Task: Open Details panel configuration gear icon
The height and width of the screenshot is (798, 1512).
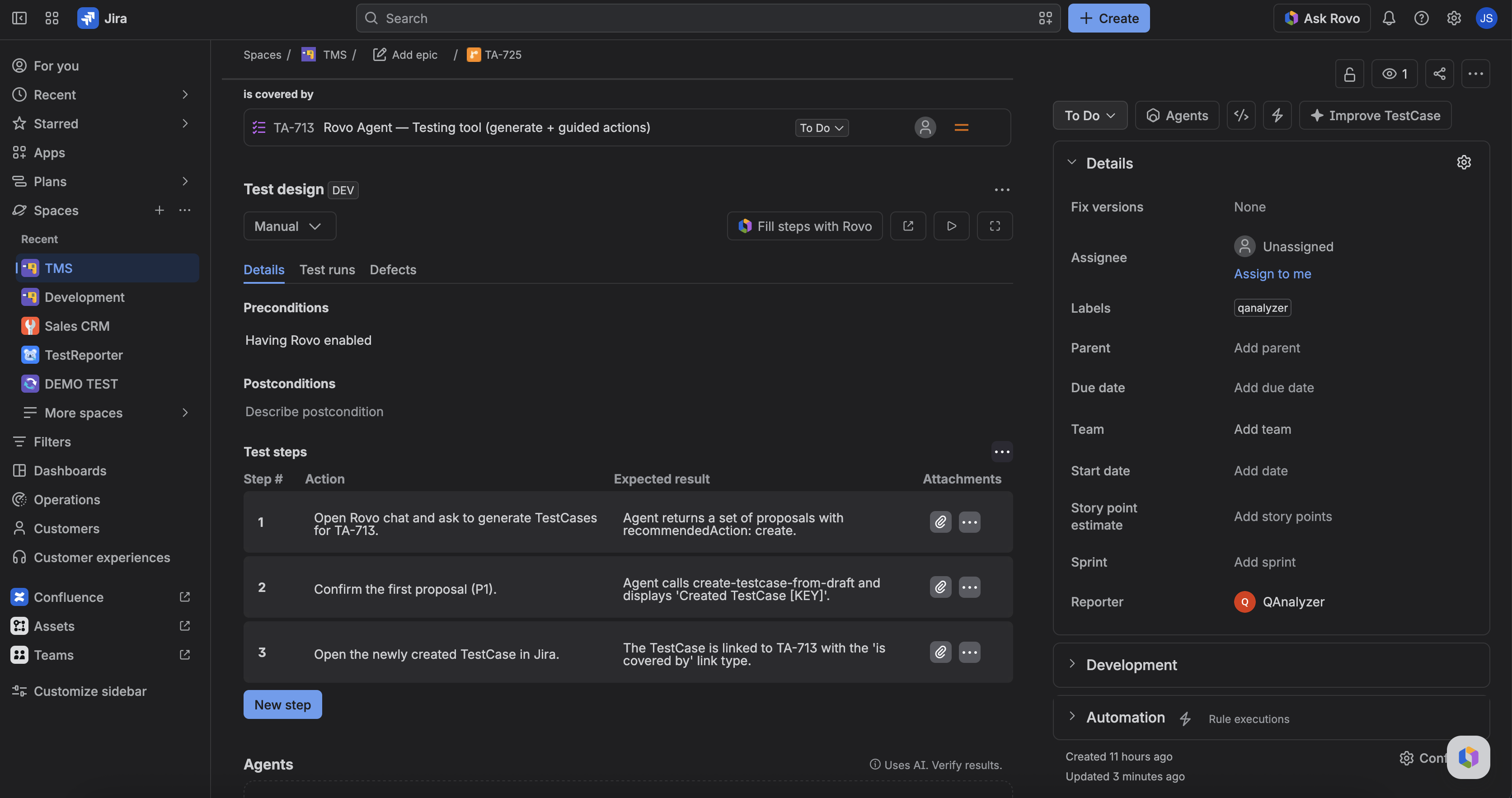Action: point(1463,163)
